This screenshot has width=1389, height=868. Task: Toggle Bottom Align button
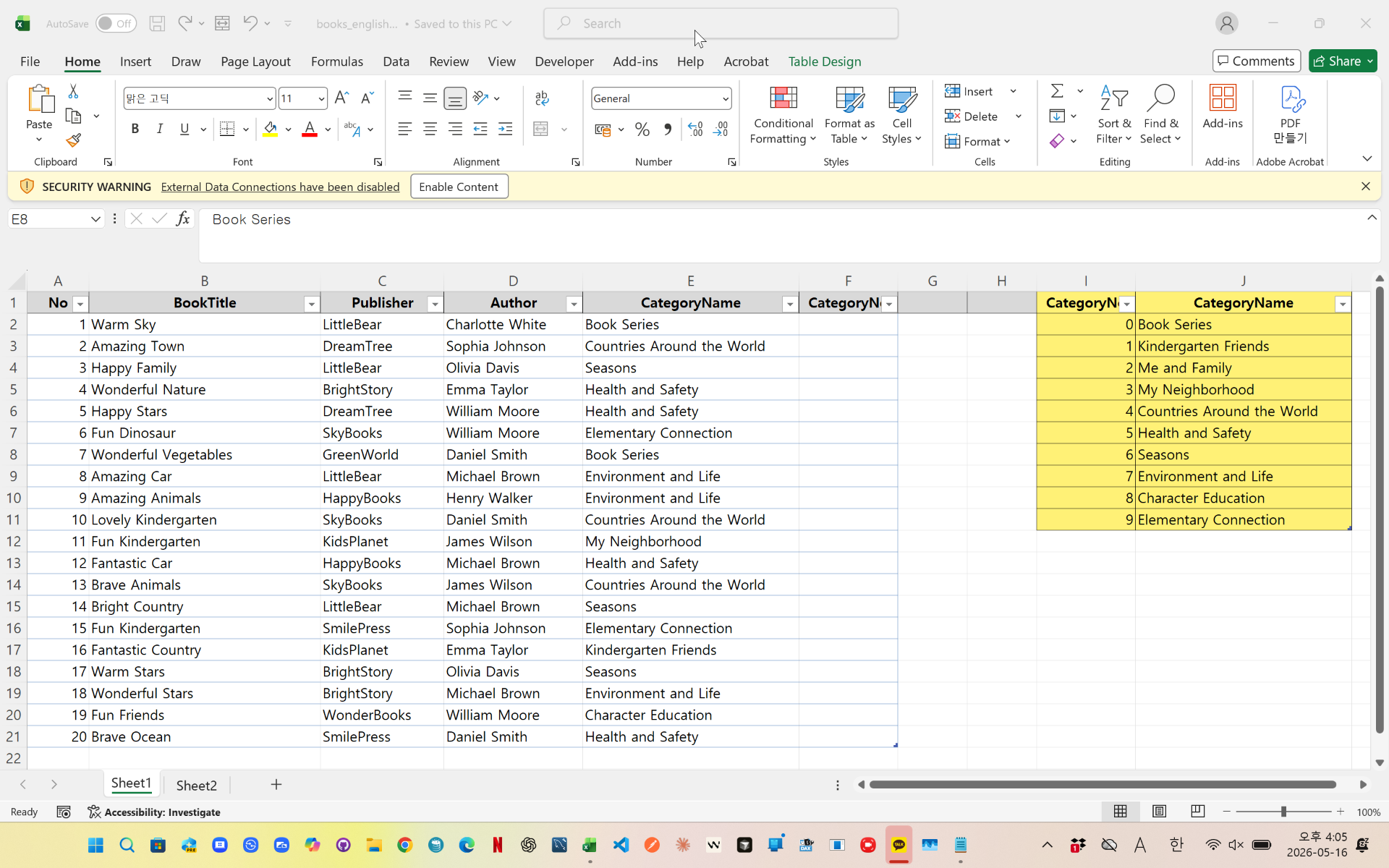pyautogui.click(x=455, y=98)
